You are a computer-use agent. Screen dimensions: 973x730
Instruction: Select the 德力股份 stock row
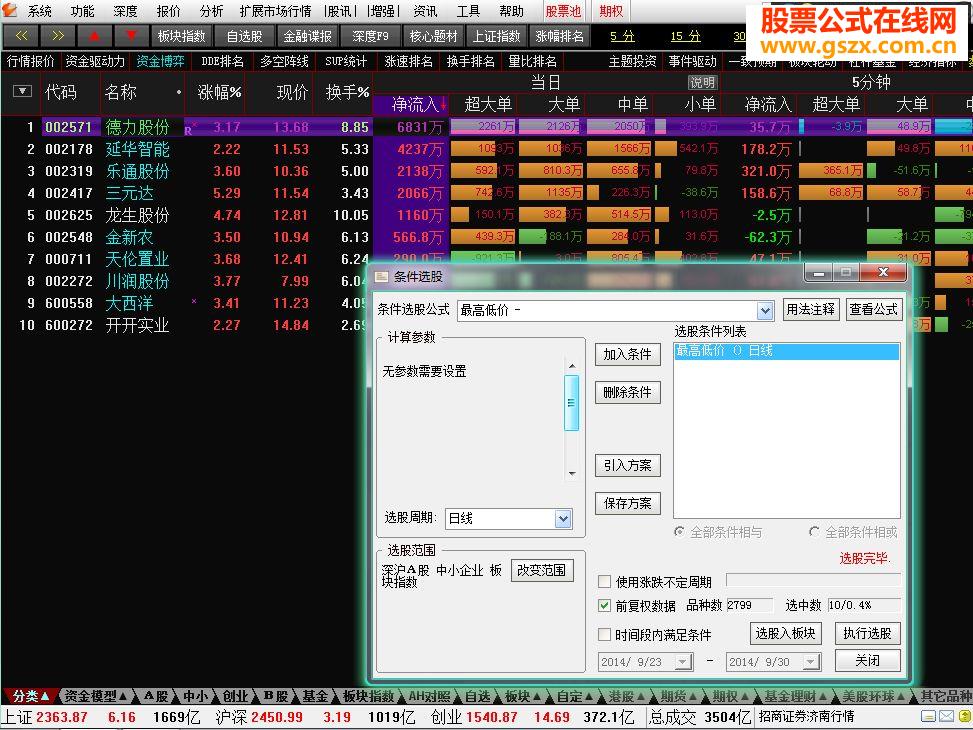486,127
